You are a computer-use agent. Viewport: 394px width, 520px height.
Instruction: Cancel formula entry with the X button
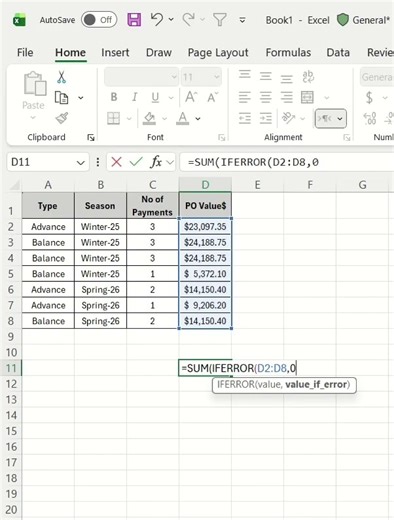click(x=116, y=162)
